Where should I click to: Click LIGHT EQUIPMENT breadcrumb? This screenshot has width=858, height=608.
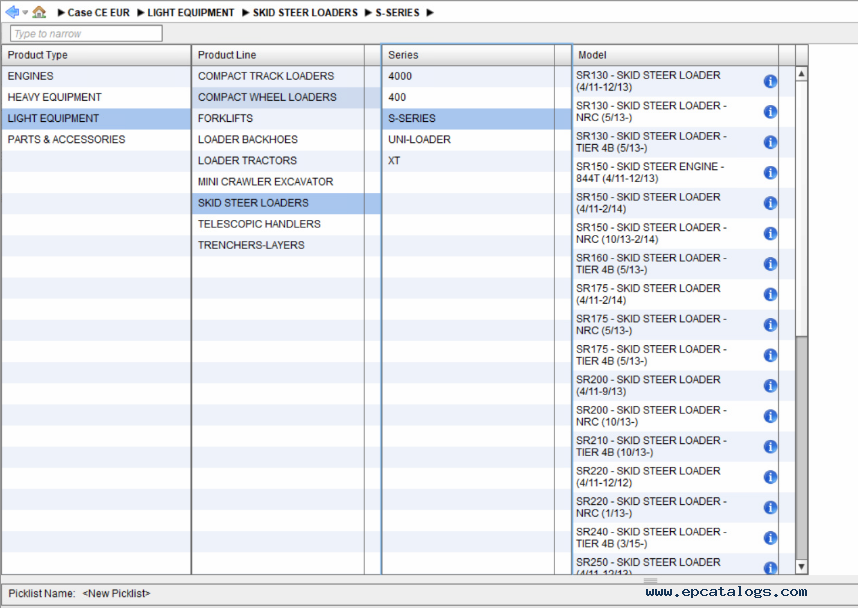(190, 13)
